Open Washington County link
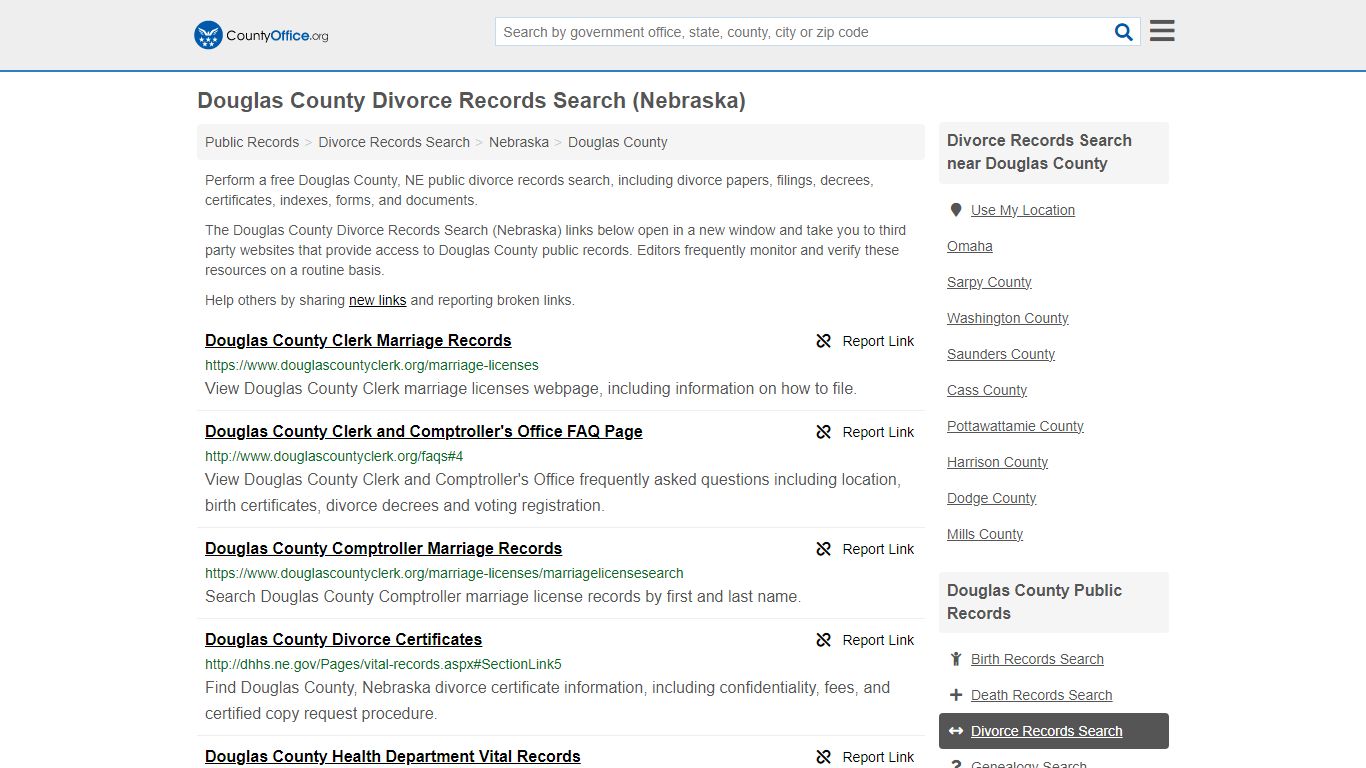Image resolution: width=1366 pixels, height=768 pixels. click(x=1008, y=318)
